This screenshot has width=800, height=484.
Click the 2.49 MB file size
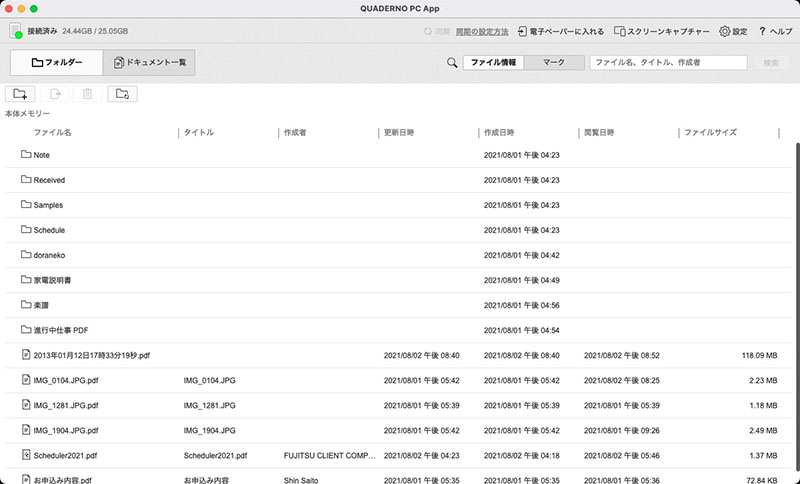763,430
